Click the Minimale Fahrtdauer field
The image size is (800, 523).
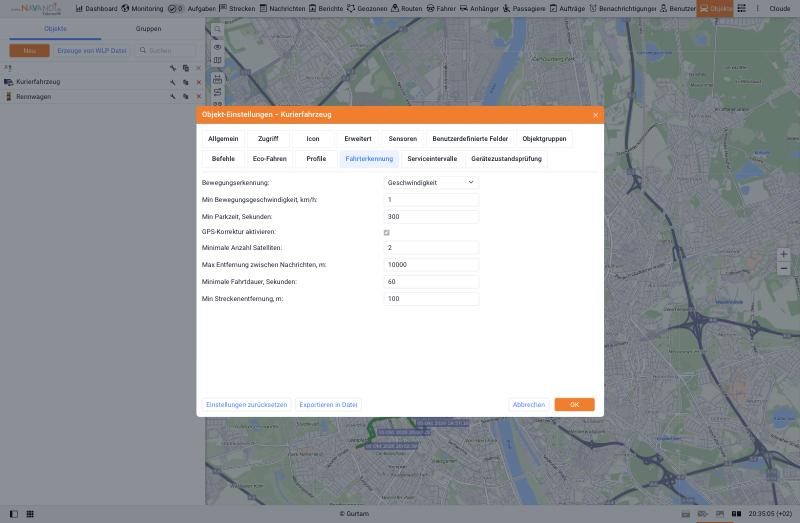pyautogui.click(x=431, y=282)
